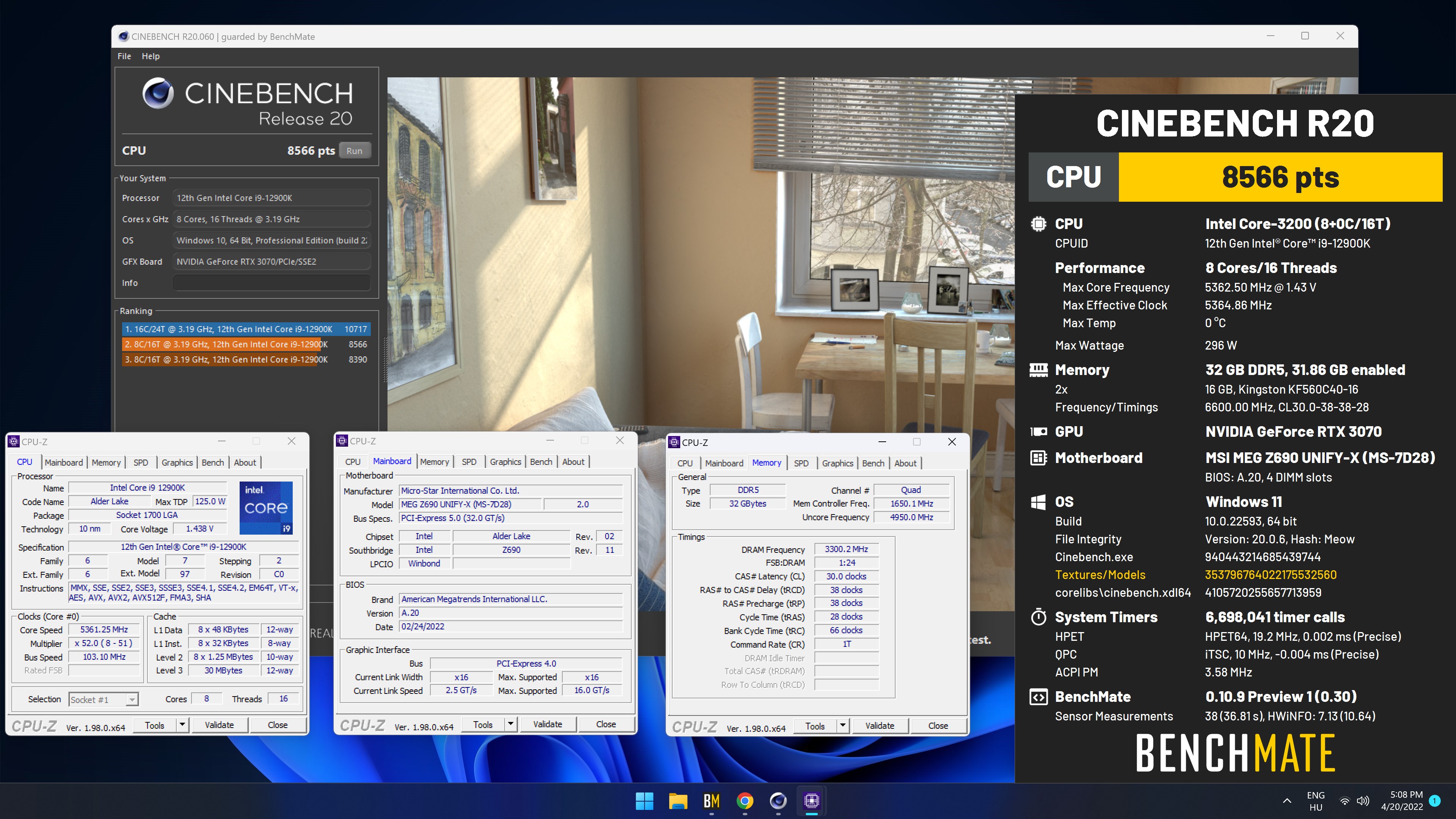Minimize the right CPU-Z Memory window
The height and width of the screenshot is (819, 1456).
(x=882, y=442)
